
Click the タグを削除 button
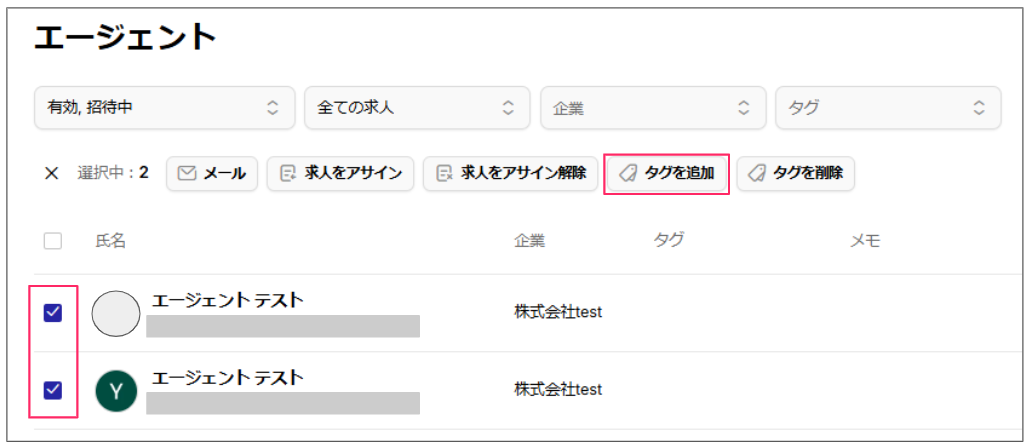pyautogui.click(x=795, y=174)
